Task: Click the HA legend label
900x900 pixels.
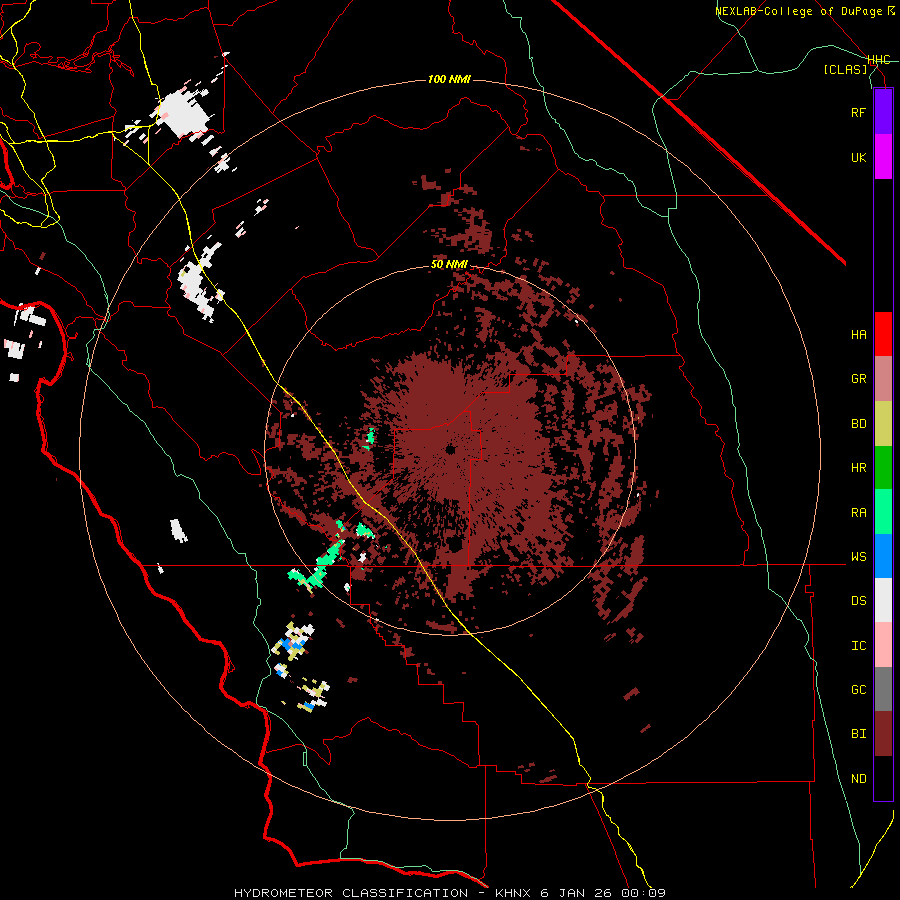Action: (859, 335)
